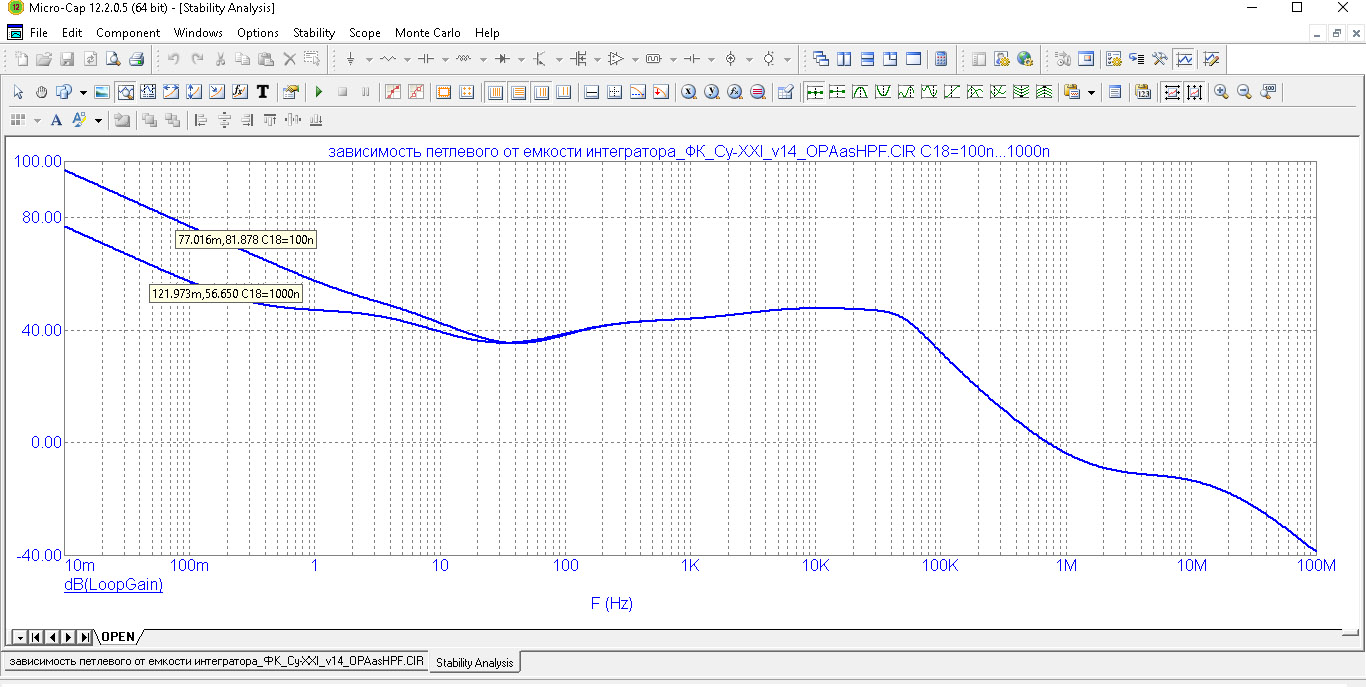Click the Run analysis green play icon

tap(319, 92)
